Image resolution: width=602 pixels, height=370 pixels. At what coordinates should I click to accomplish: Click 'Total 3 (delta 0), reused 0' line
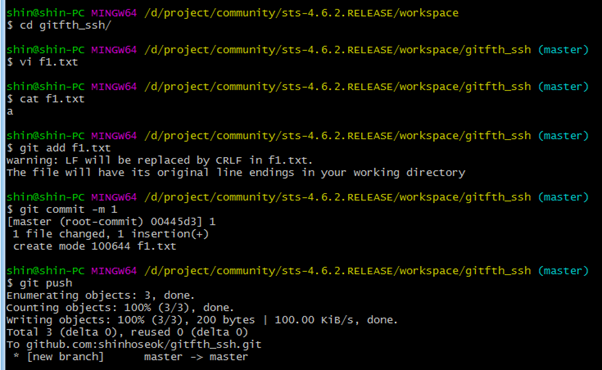tap(127, 332)
